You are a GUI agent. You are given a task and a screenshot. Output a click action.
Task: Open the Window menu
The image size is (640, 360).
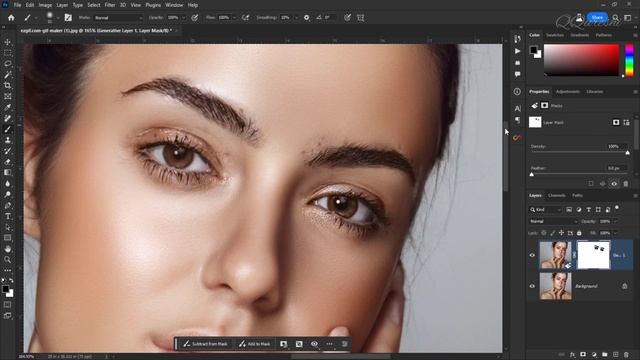[x=174, y=5]
